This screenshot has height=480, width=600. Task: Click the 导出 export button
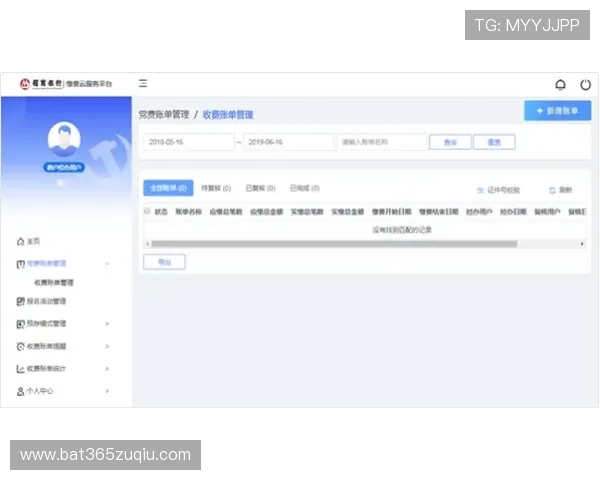point(164,262)
